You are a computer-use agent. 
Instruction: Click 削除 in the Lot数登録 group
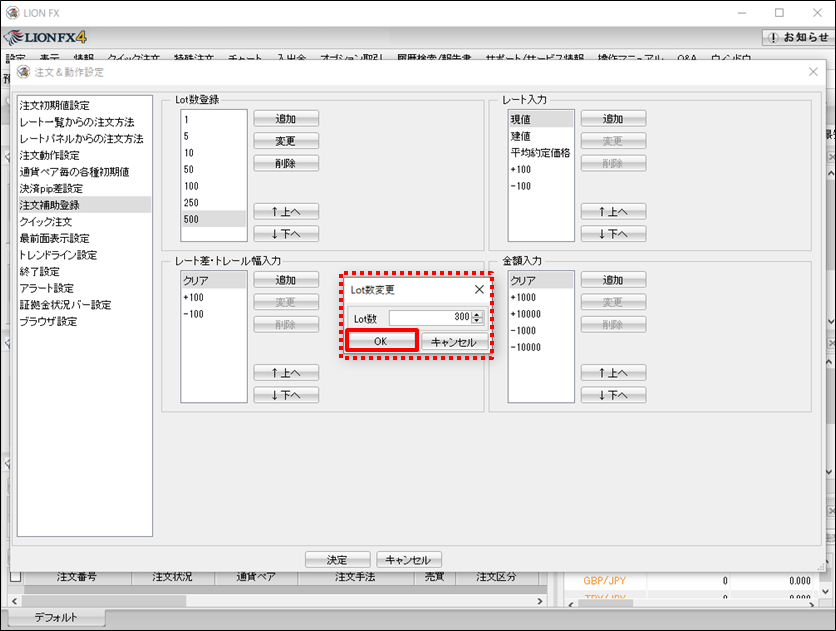pos(286,163)
